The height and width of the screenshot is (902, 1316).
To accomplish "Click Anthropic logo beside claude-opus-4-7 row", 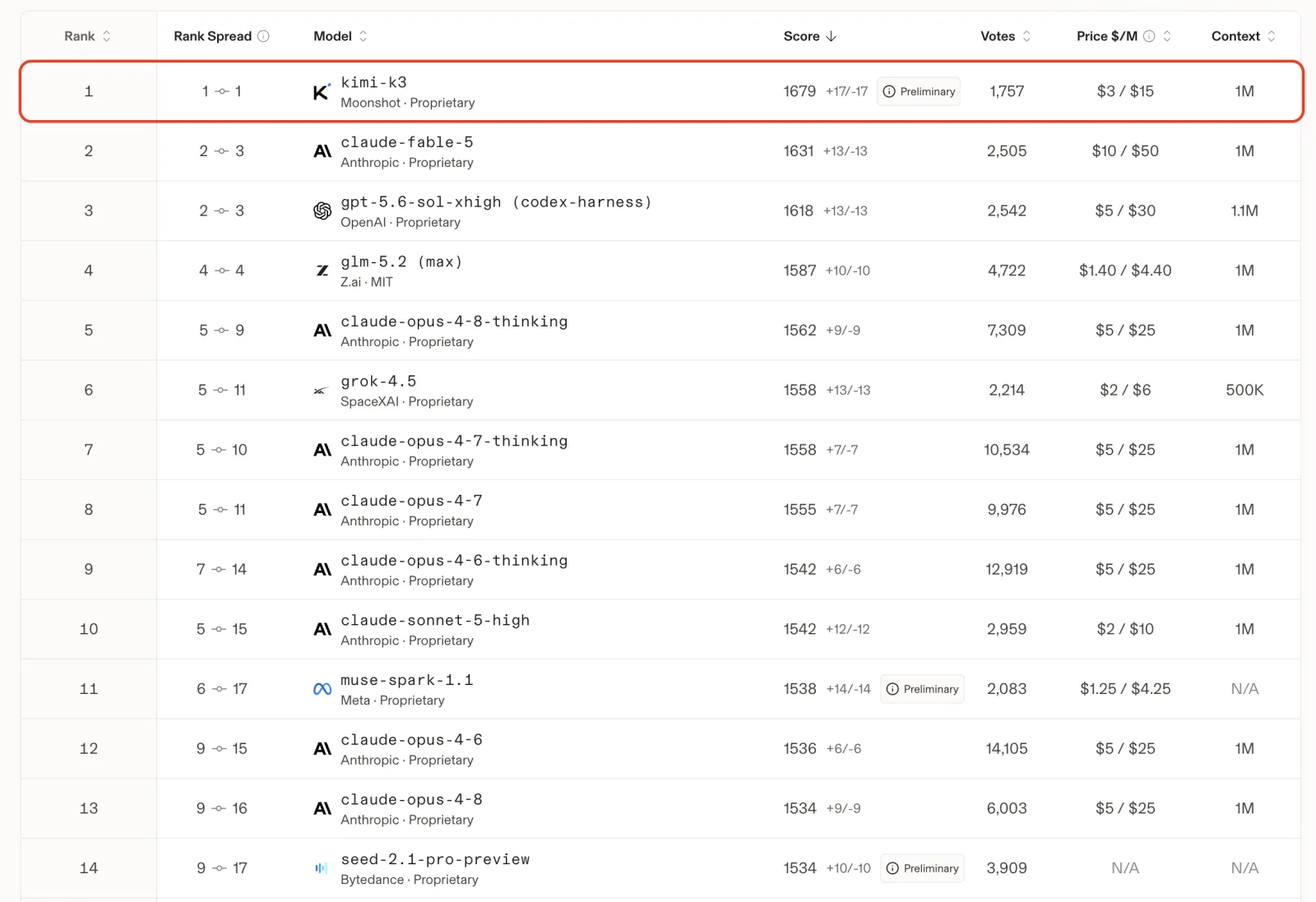I will pyautogui.click(x=322, y=510).
